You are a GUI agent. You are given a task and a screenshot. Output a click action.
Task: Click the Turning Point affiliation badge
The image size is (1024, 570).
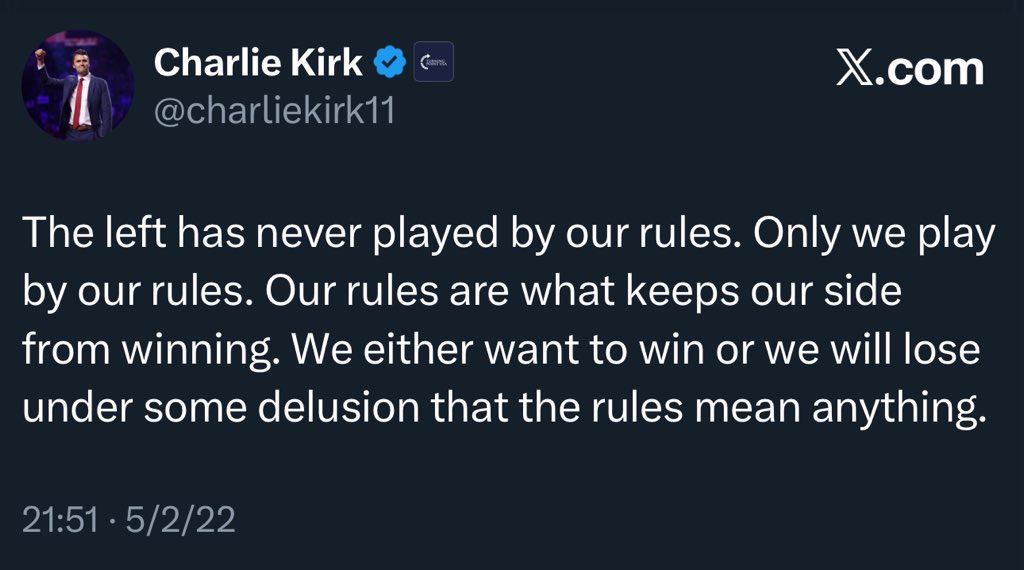(x=433, y=62)
